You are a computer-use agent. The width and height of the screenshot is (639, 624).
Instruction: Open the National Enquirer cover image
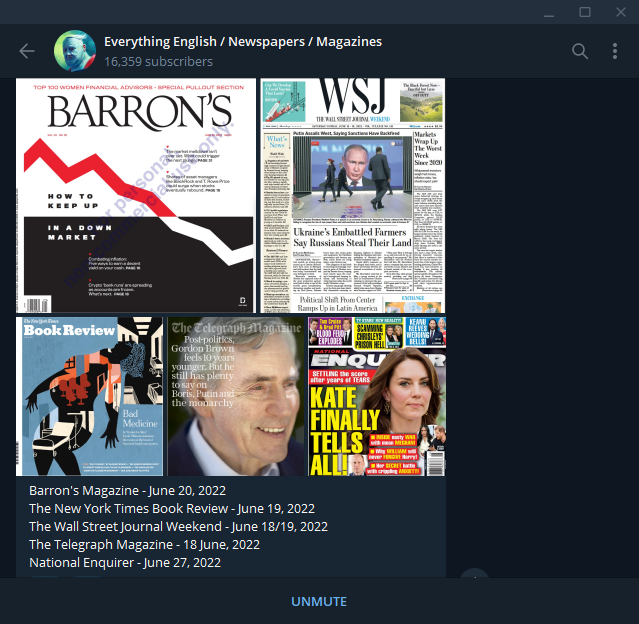[x=377, y=397]
